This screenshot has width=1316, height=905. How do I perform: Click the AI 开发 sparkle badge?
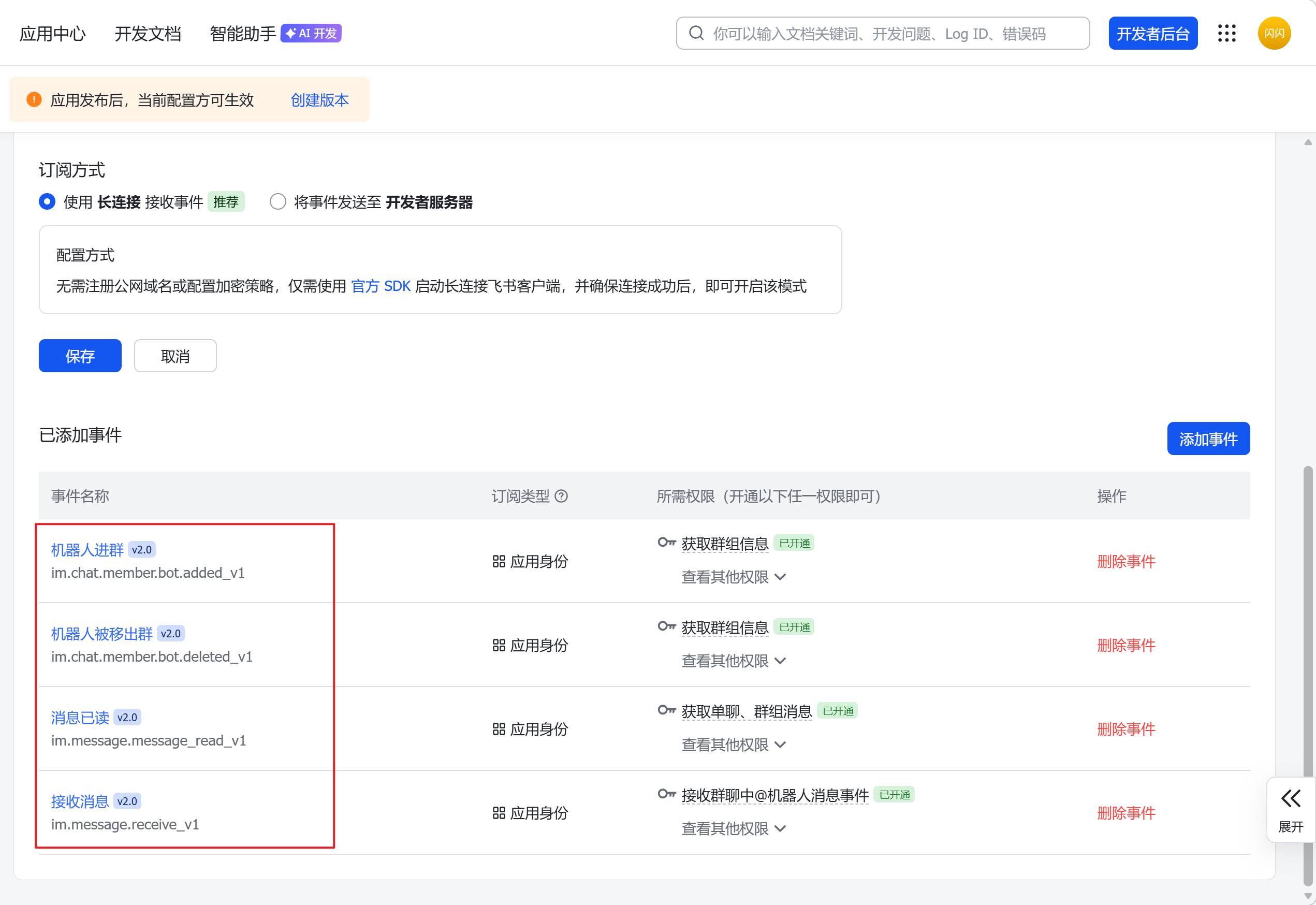(x=311, y=34)
